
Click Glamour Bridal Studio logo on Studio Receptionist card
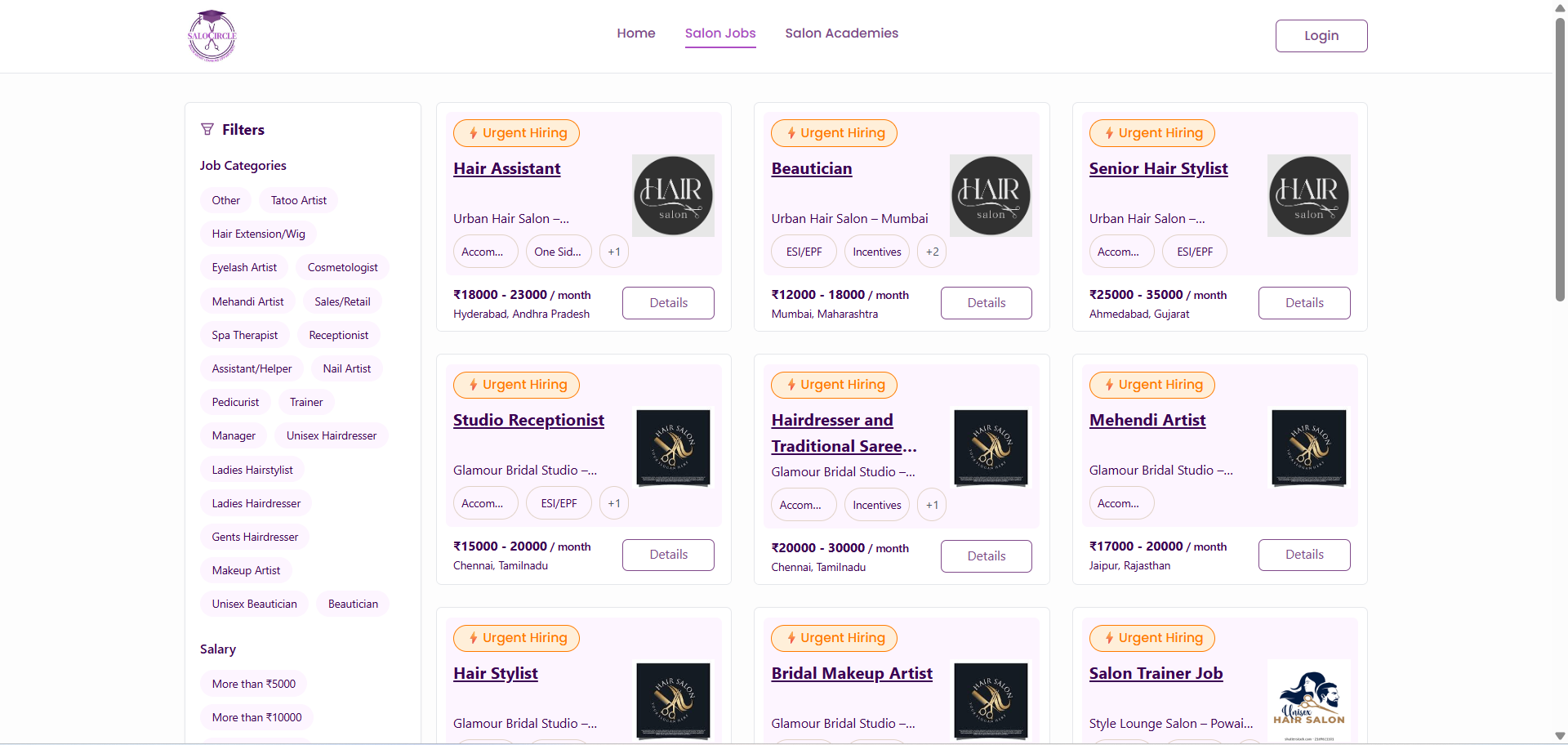[674, 448]
